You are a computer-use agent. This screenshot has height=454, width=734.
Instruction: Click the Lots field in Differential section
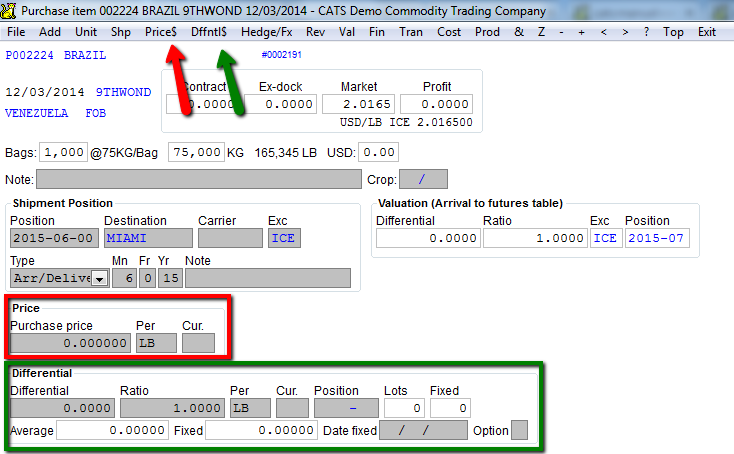click(404, 408)
